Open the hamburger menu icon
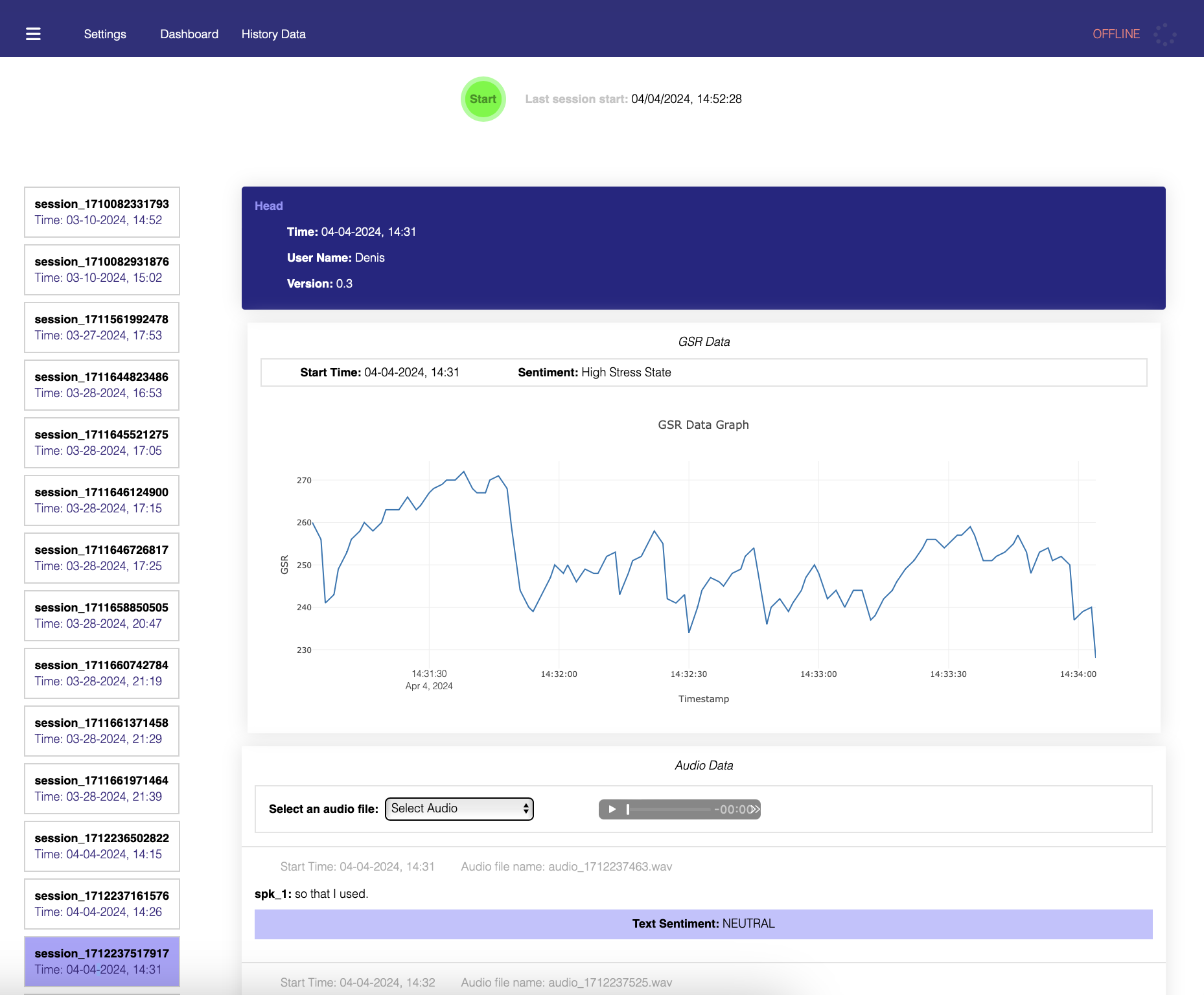Screen dimensions: 1204x995 point(33,34)
